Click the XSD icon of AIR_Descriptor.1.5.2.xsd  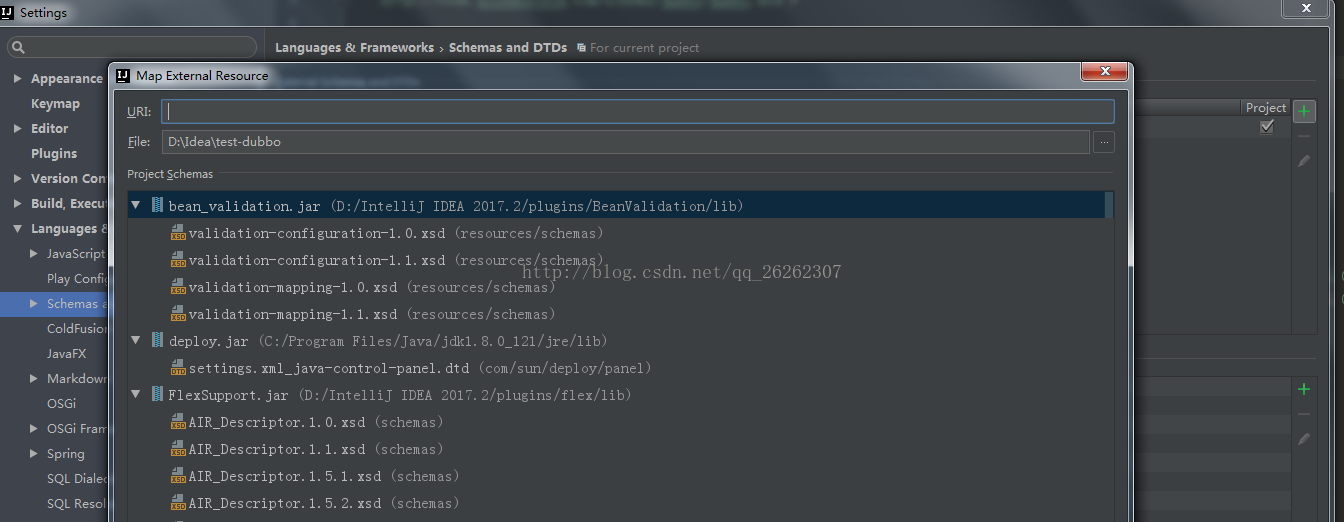pos(178,503)
